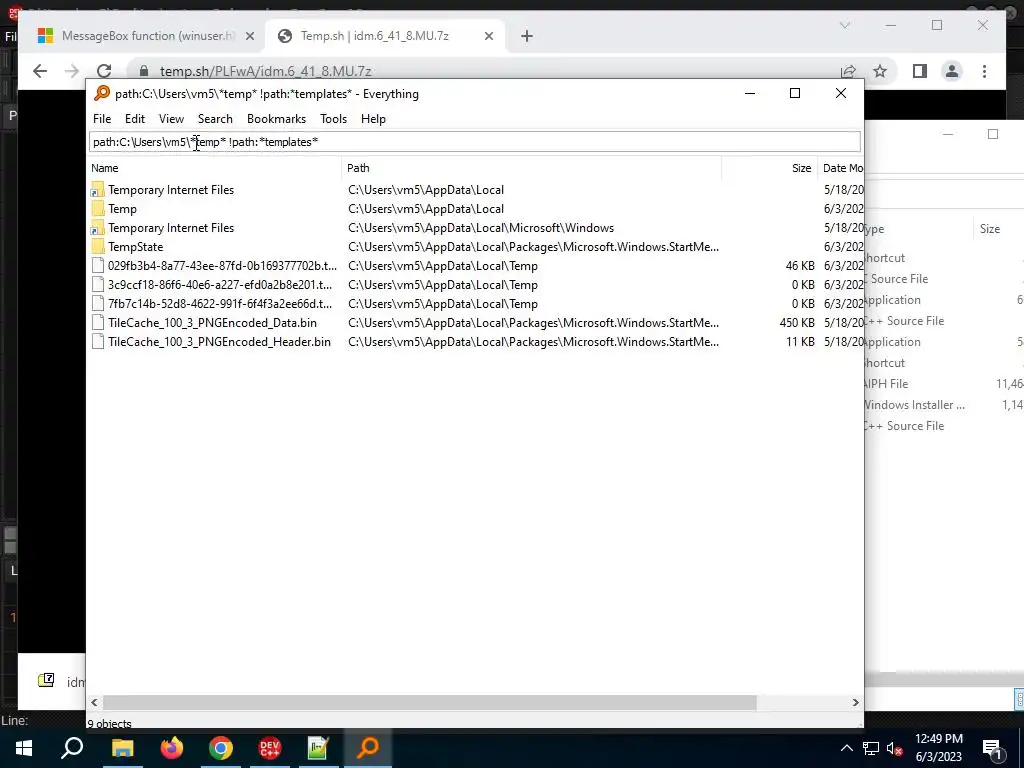Click scroll right arrow in Everything results
1024x768 pixels.
856,703
